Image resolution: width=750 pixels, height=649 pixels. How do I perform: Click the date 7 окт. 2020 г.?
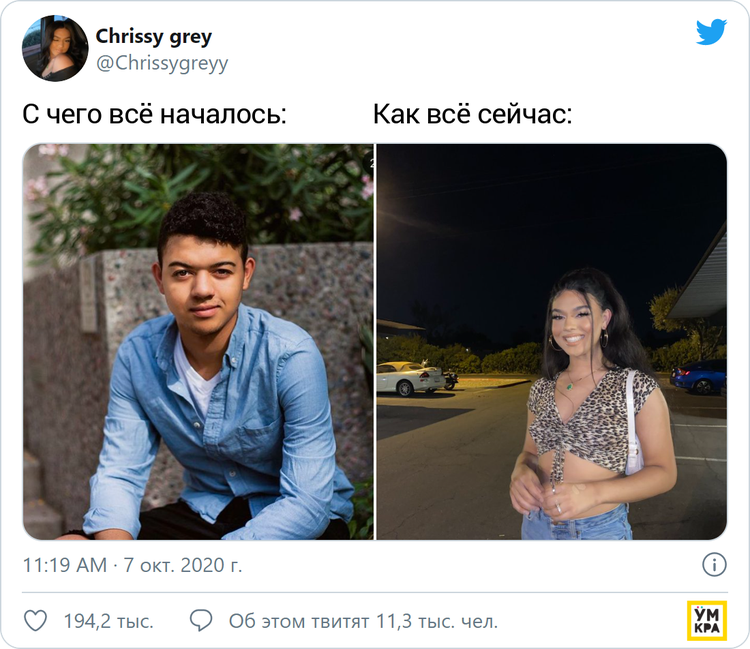click(x=183, y=565)
